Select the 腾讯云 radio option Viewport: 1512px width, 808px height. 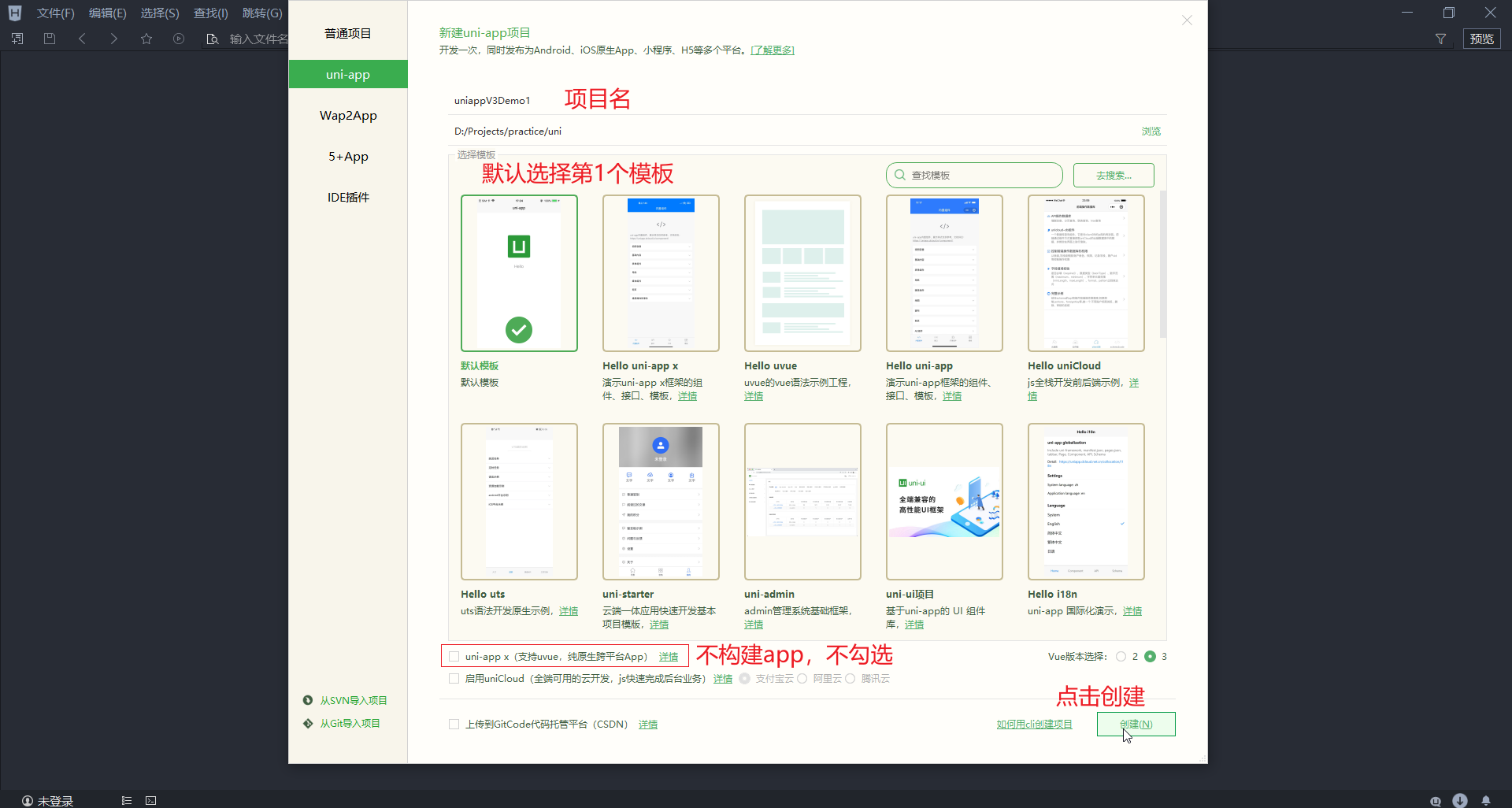pos(850,678)
